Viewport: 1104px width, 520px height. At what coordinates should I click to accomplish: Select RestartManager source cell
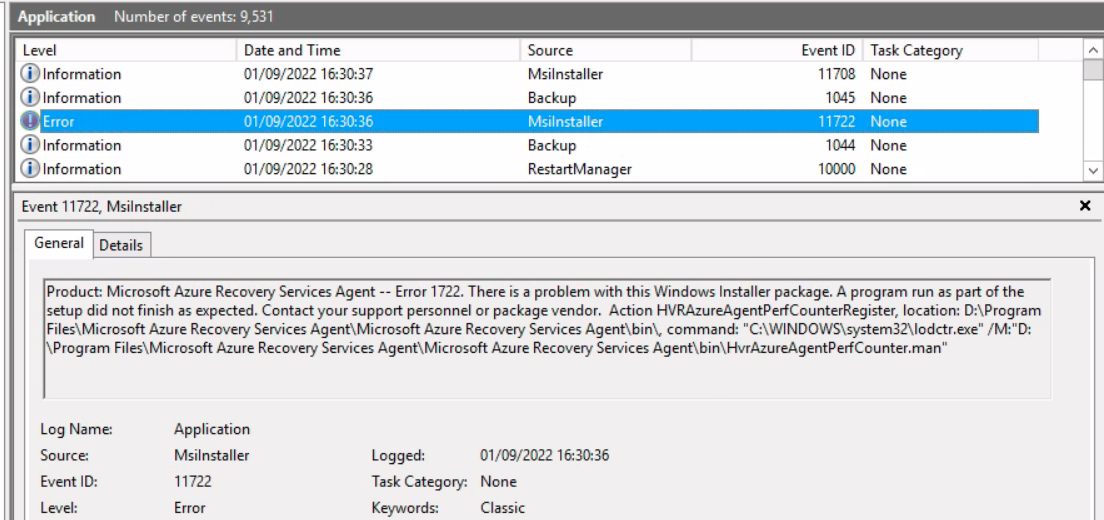tap(579, 169)
